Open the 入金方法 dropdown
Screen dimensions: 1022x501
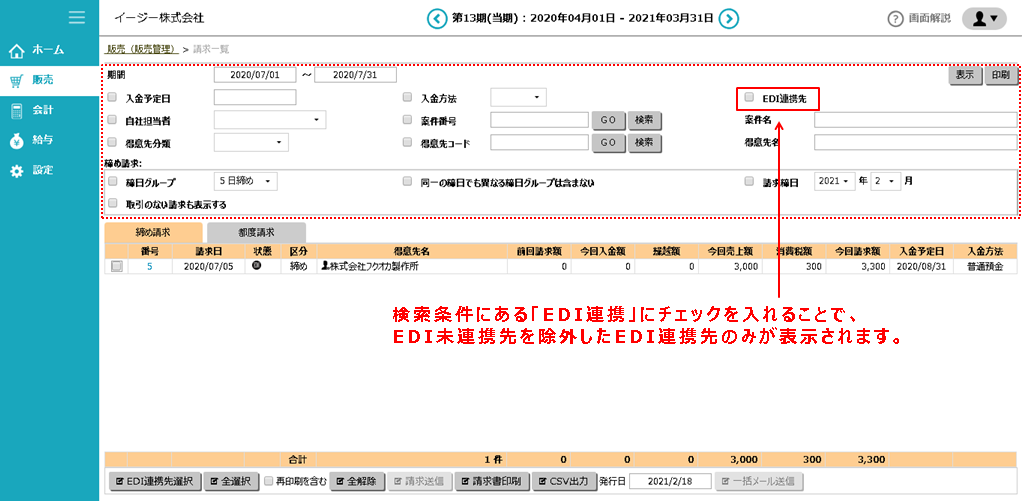[518, 98]
